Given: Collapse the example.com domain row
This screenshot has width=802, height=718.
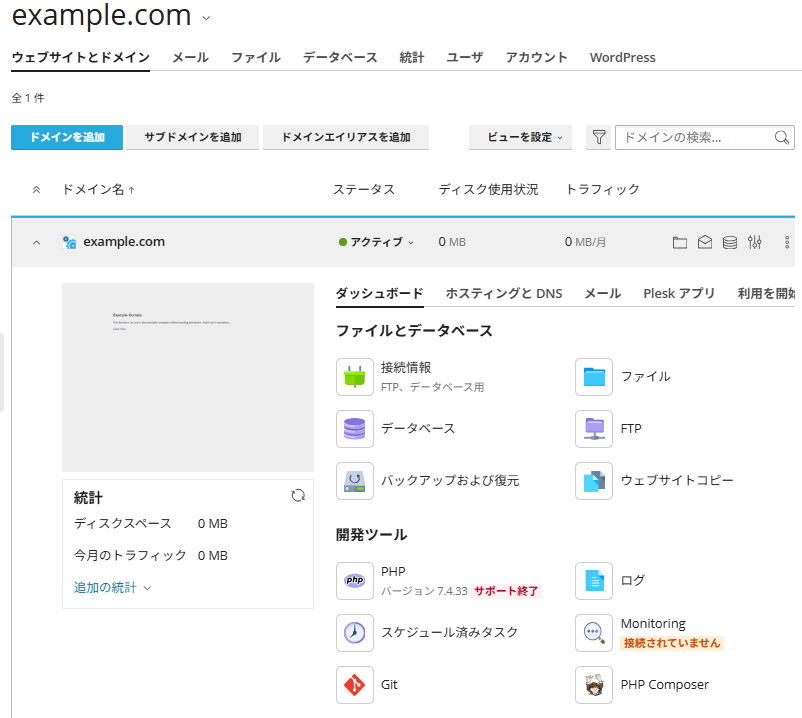Looking at the screenshot, I should tap(37, 242).
